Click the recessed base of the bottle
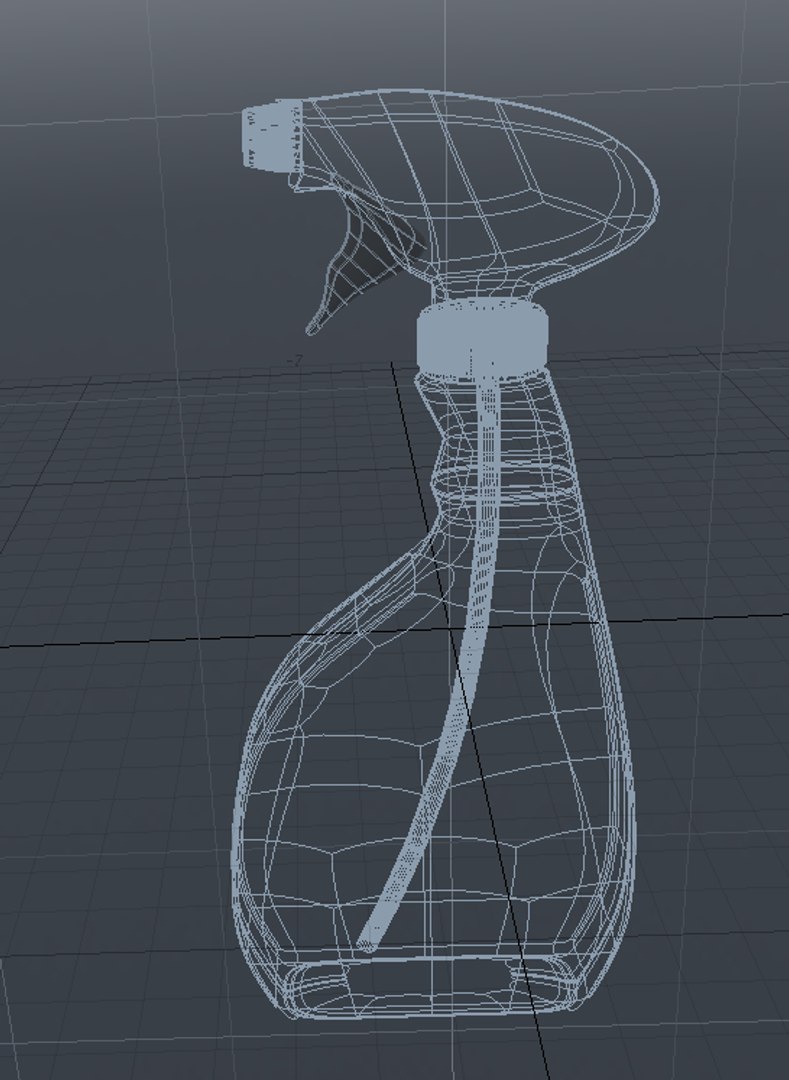This screenshot has height=1080, width=789. pos(432,986)
